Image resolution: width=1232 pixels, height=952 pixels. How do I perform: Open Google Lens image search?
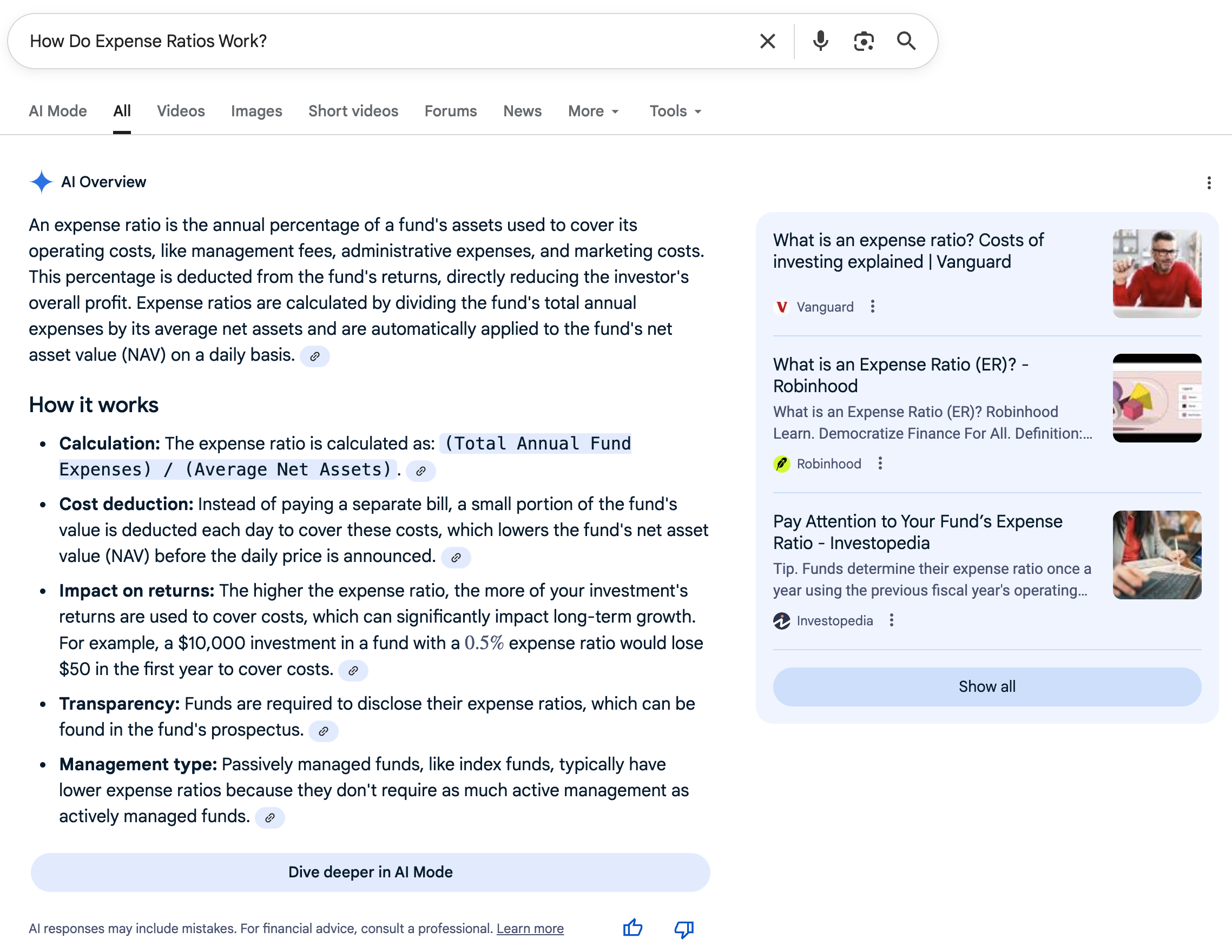pyautogui.click(x=864, y=41)
